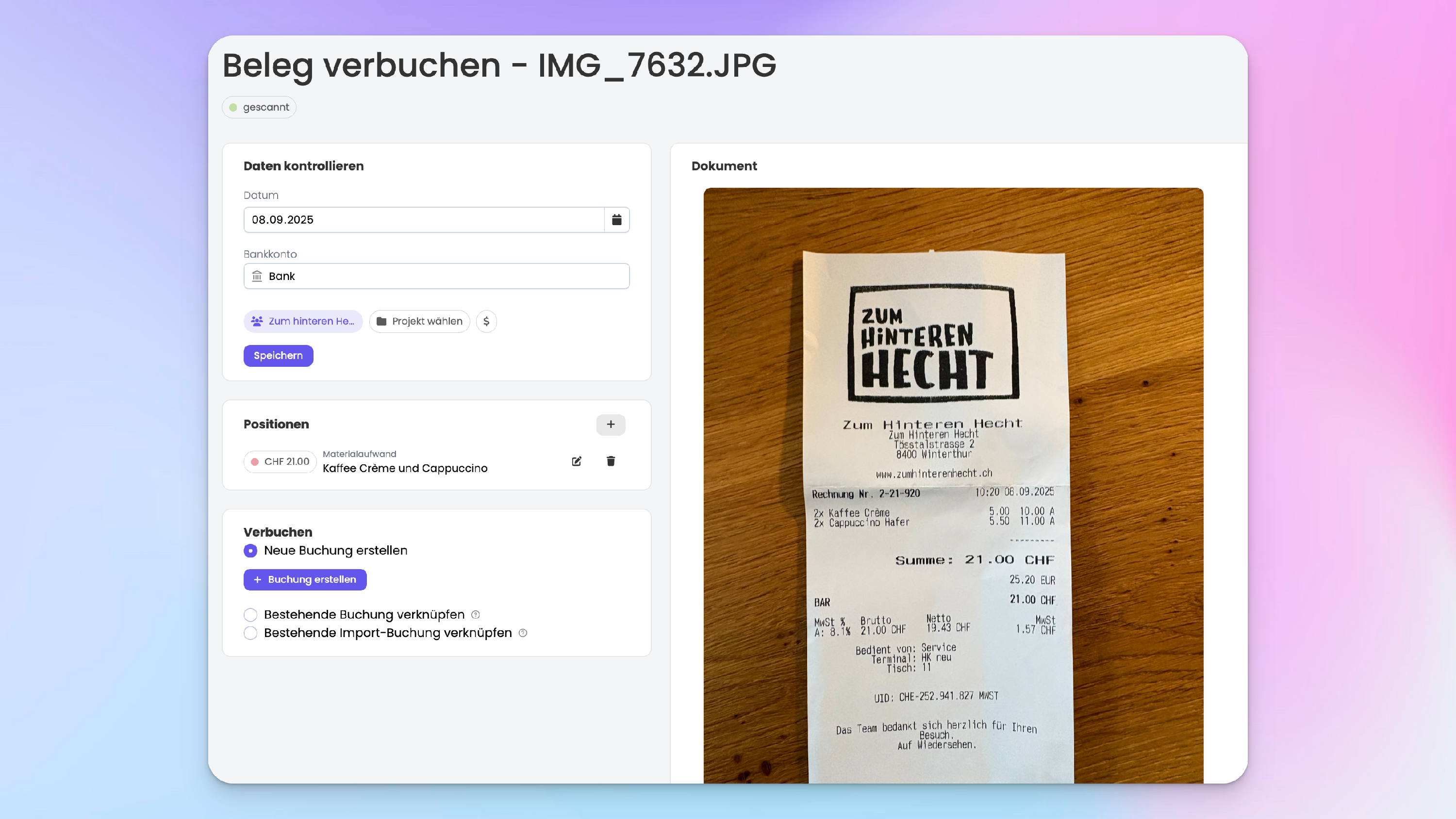1456x819 pixels.
Task: Click the receipt photo in Dokument panel
Action: pos(953,485)
